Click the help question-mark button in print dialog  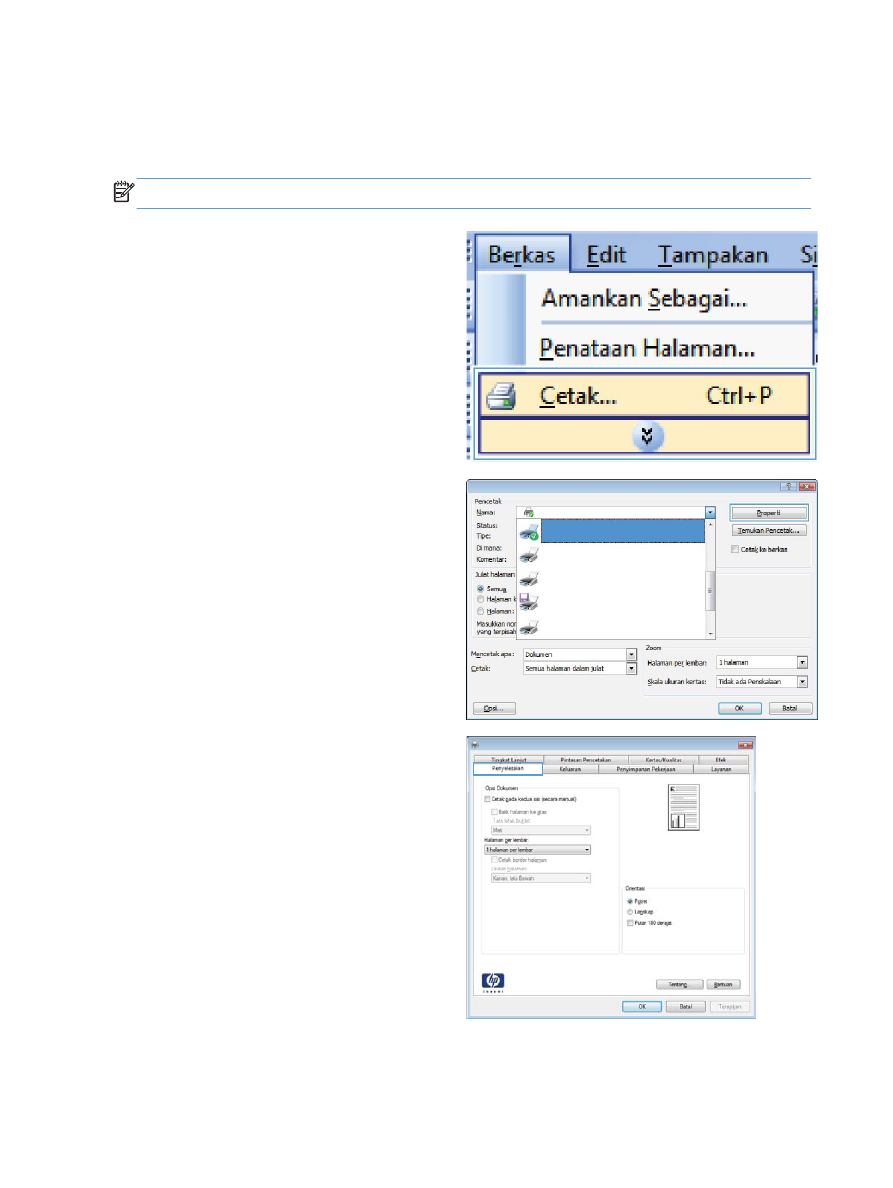(x=788, y=486)
